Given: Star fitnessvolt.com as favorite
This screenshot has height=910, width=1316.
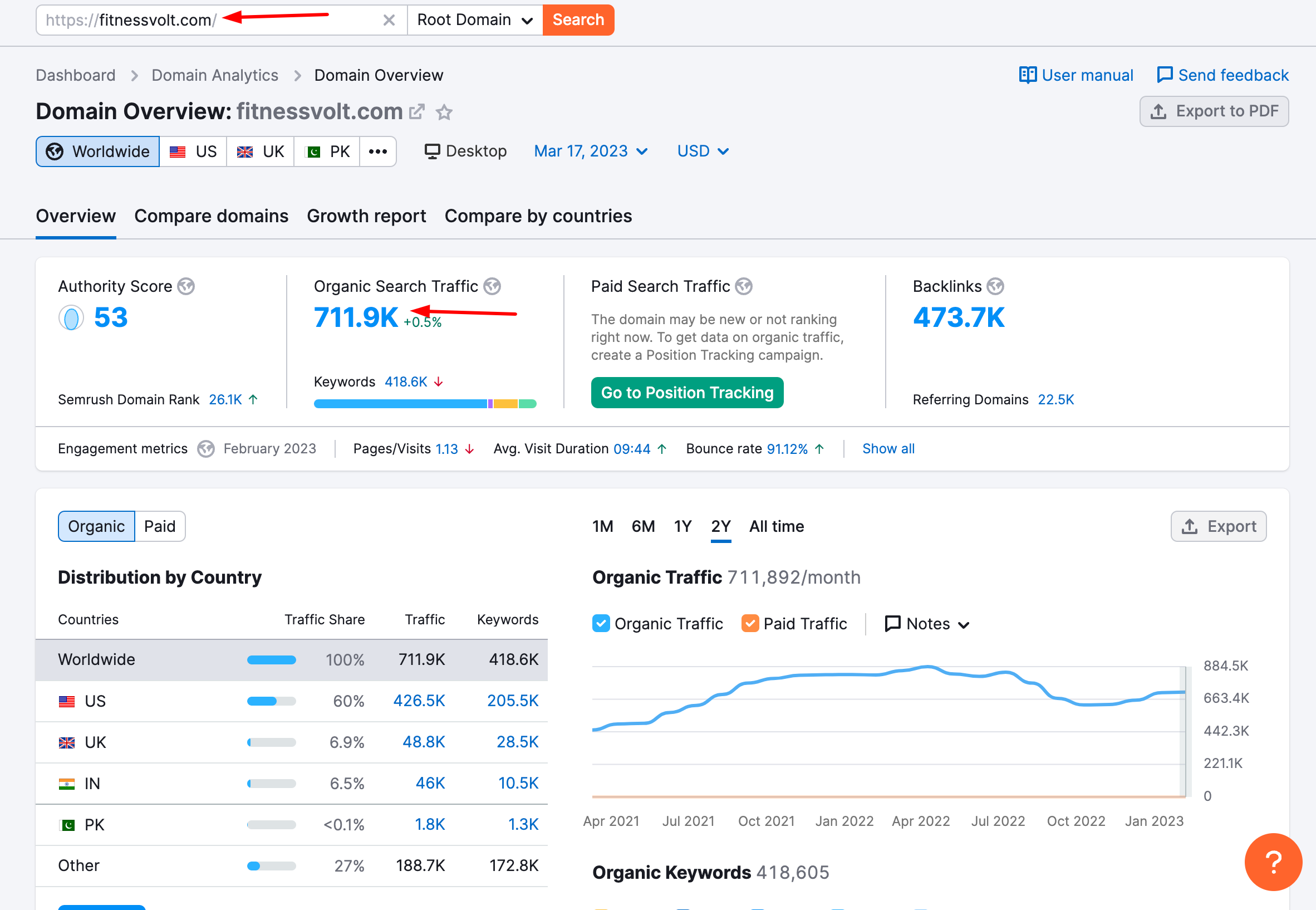Looking at the screenshot, I should [444, 112].
